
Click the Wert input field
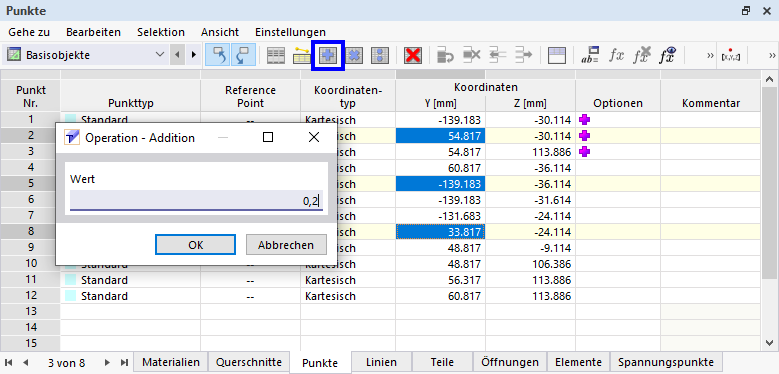tap(196, 201)
